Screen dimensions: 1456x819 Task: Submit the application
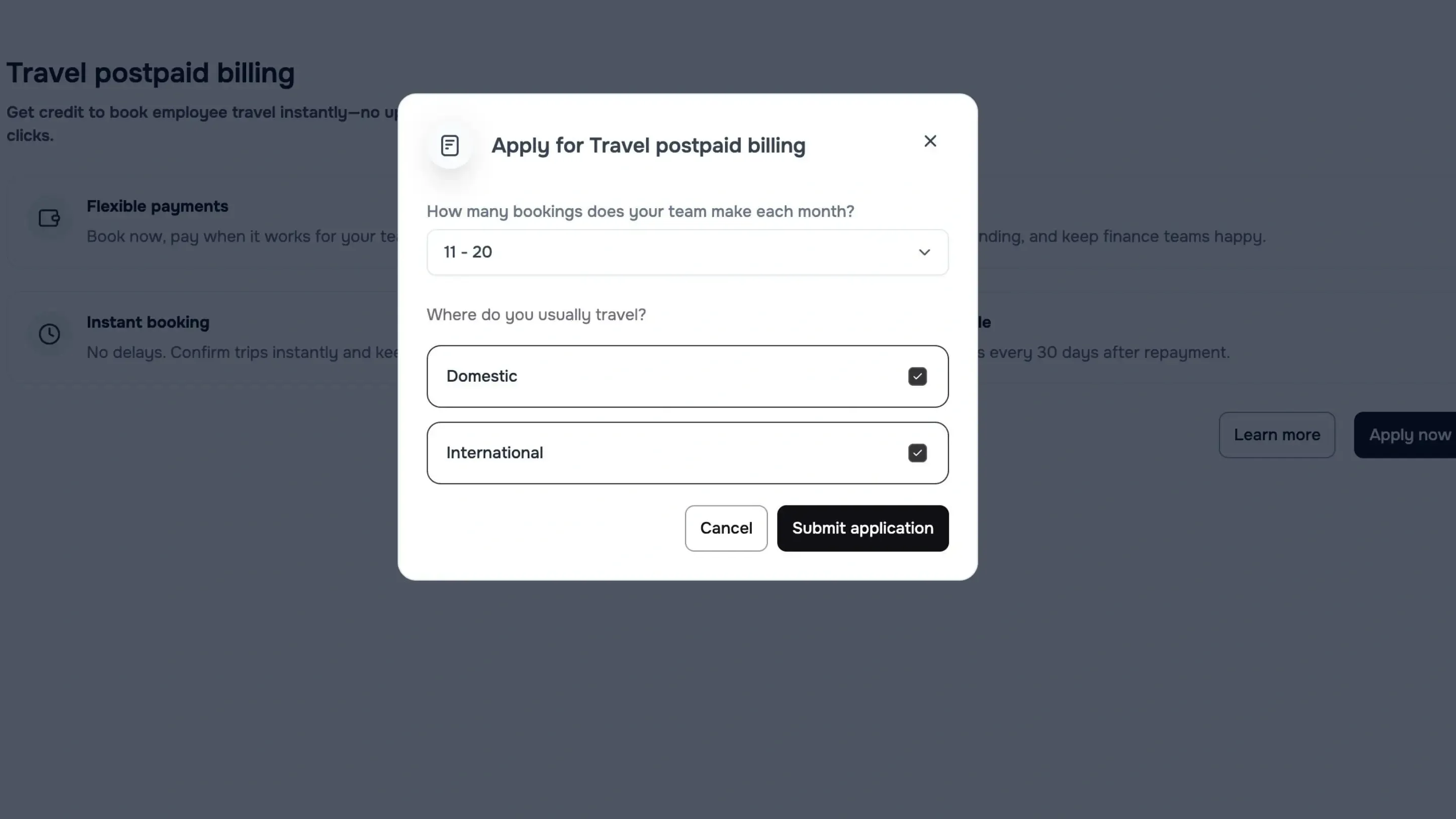[x=862, y=528]
